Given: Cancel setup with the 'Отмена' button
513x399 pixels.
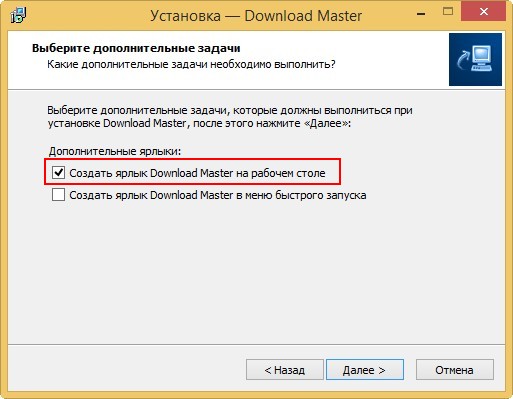Looking at the screenshot, I should tap(455, 370).
